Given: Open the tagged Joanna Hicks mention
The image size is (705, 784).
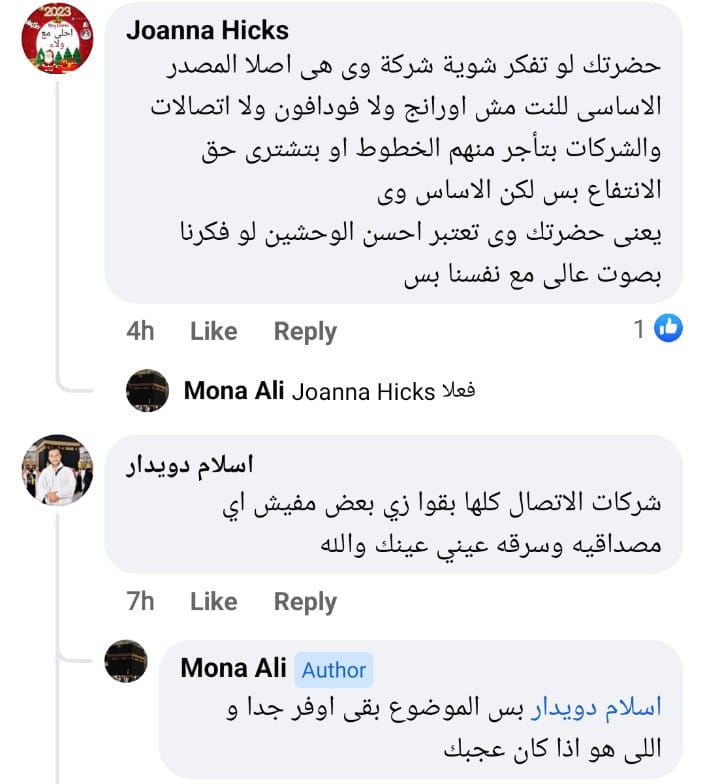Looking at the screenshot, I should click(363, 392).
